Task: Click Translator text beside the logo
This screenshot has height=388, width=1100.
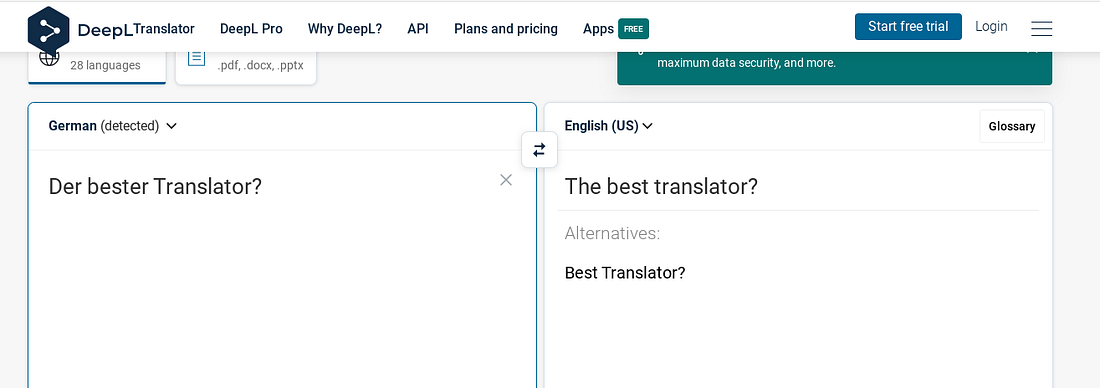Action: (163, 29)
